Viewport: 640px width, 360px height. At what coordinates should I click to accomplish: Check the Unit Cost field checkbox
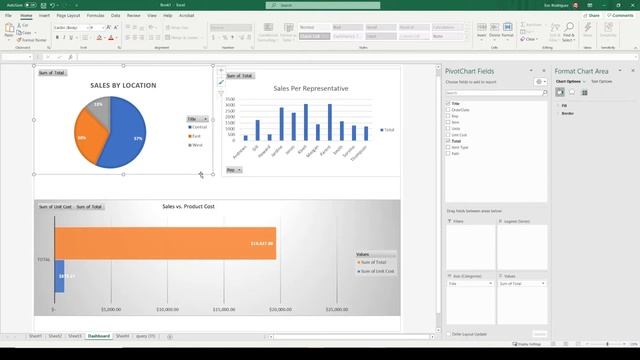(x=448, y=134)
